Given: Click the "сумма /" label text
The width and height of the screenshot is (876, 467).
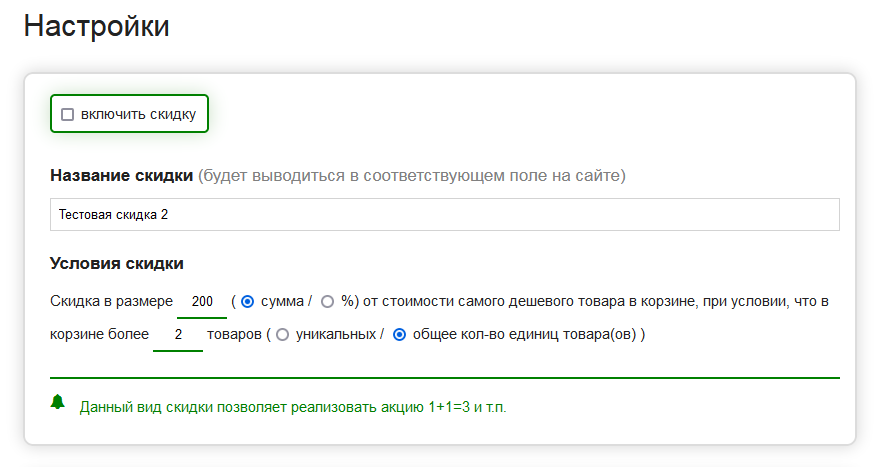Looking at the screenshot, I should (286, 301).
